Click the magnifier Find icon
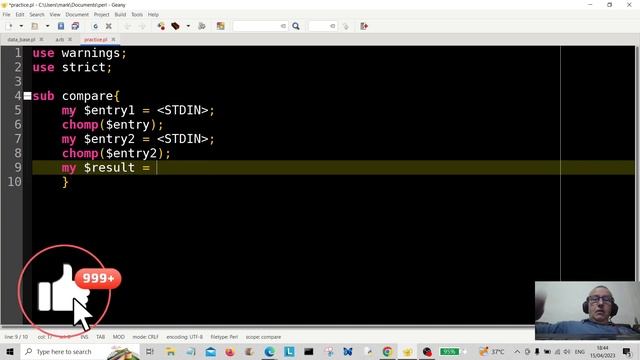 (x=296, y=26)
